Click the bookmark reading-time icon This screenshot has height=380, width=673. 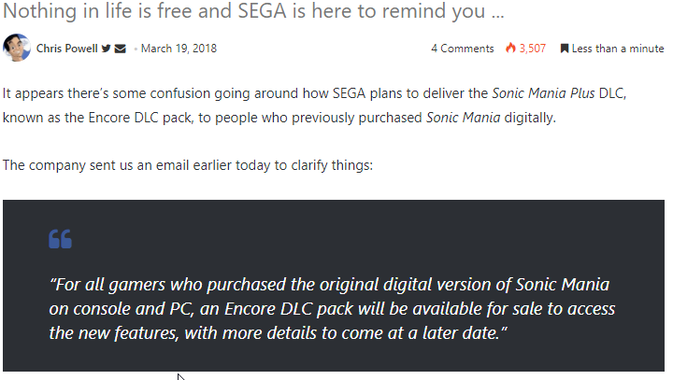tap(564, 49)
